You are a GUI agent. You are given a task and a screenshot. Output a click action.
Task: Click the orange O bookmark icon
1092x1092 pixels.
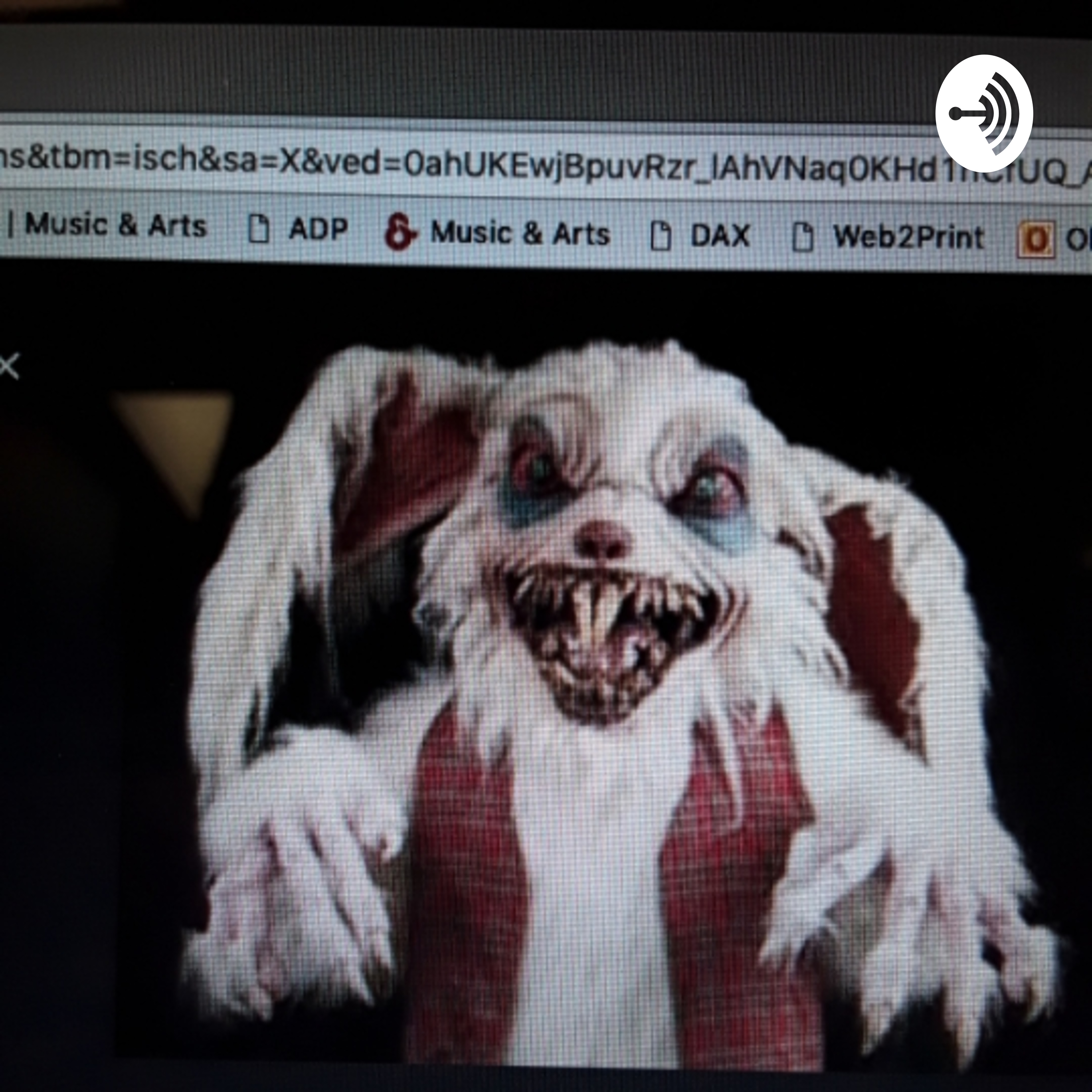click(x=1036, y=240)
